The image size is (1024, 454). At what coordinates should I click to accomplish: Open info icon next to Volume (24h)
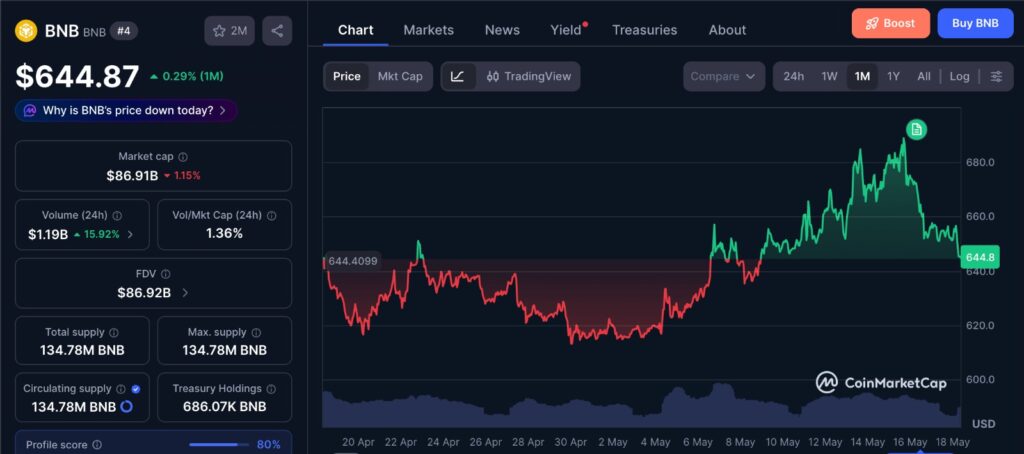(x=117, y=216)
